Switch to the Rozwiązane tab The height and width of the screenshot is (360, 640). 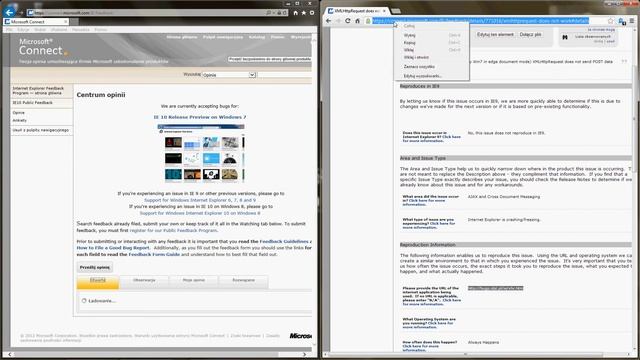tap(243, 281)
